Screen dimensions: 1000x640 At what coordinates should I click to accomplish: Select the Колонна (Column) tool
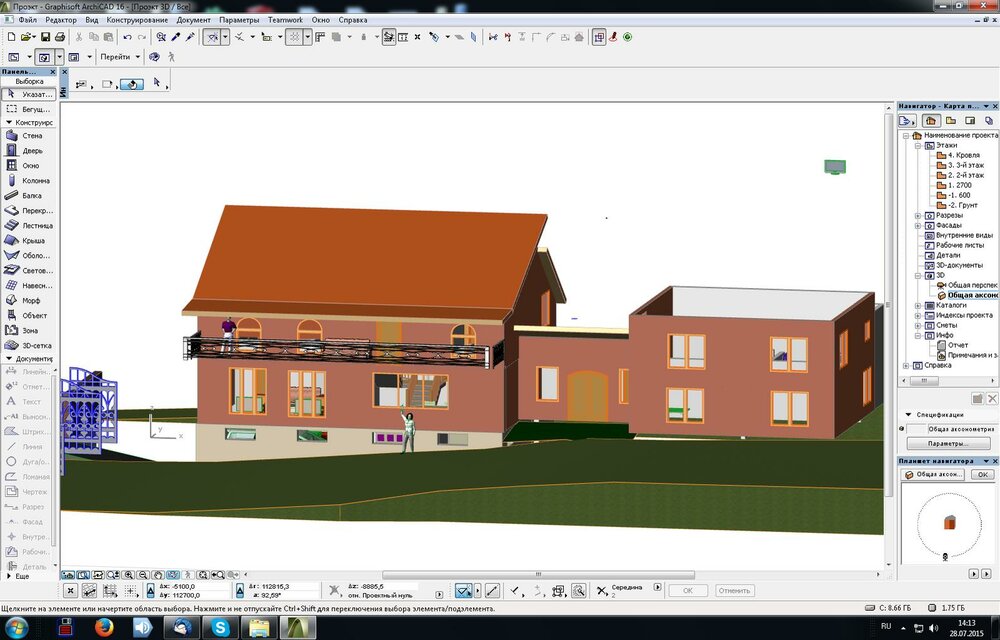[x=30, y=181]
